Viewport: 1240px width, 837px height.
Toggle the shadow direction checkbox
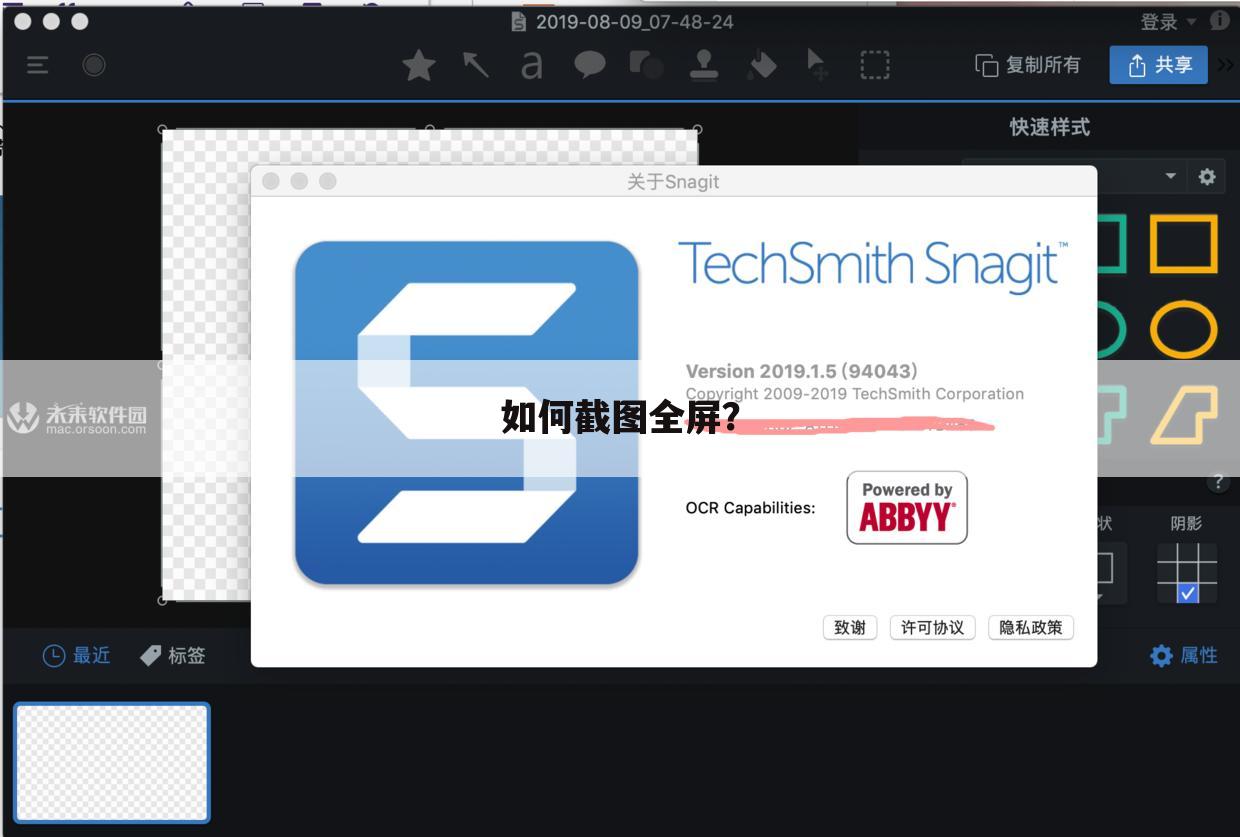(x=1187, y=593)
